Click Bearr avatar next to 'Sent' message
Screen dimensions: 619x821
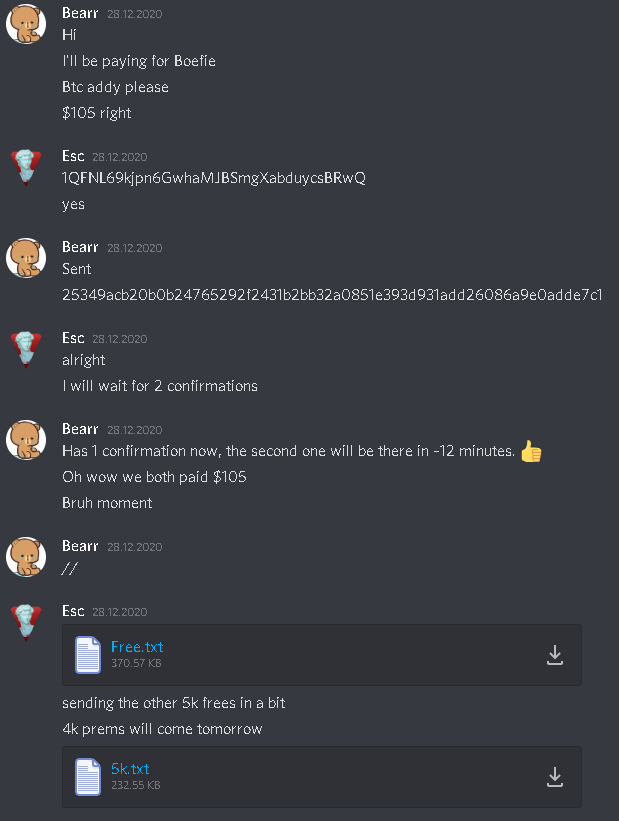26,258
